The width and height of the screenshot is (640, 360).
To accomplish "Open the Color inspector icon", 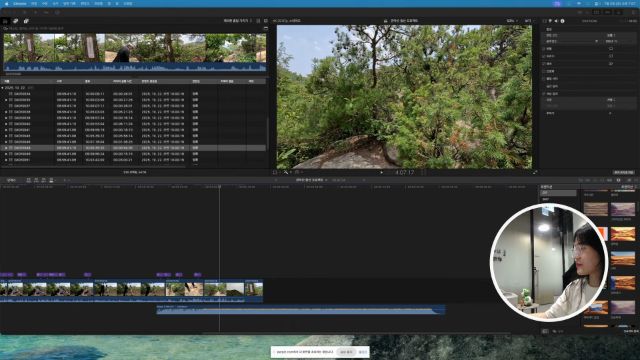I will (550, 21).
